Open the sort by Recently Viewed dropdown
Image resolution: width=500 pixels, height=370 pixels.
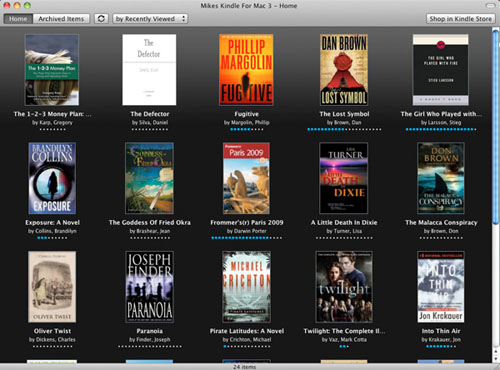click(x=150, y=19)
